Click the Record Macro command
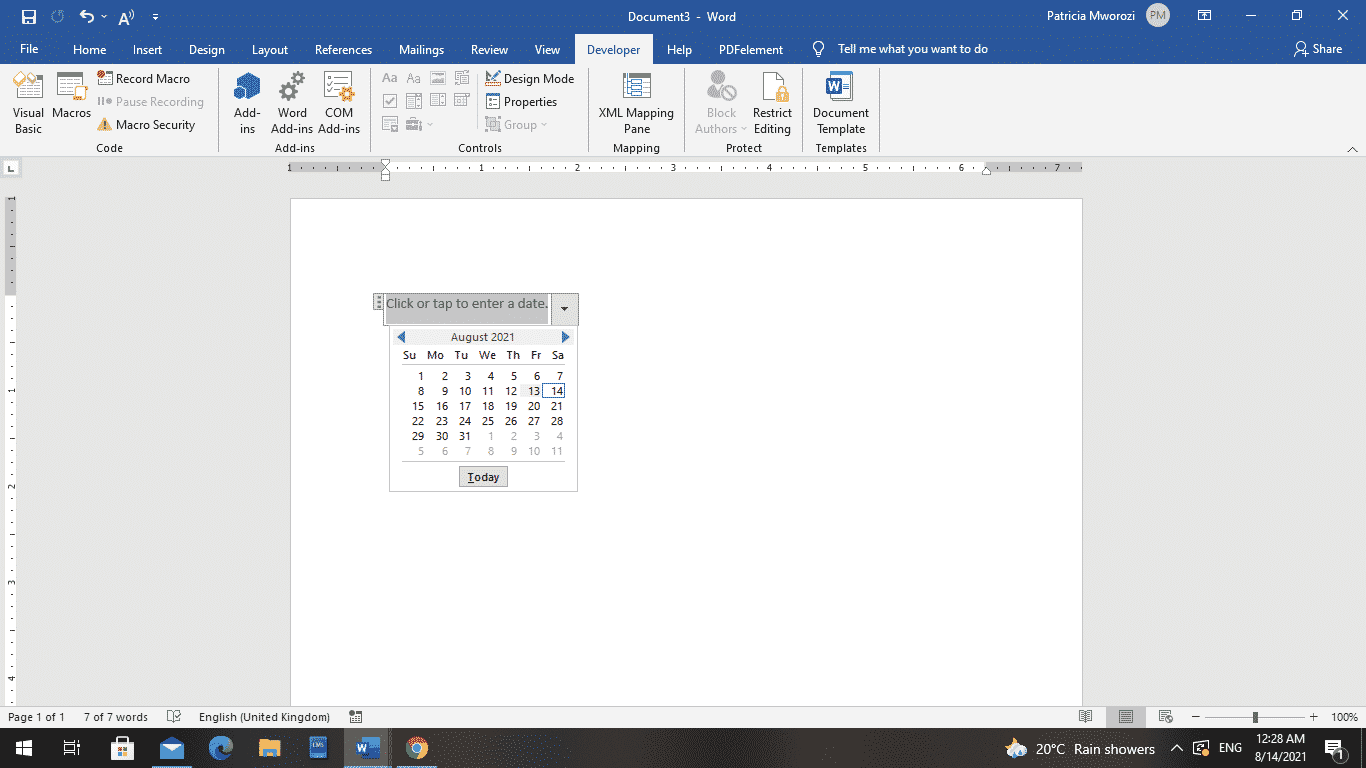Image resolution: width=1366 pixels, height=768 pixels. [x=146, y=78]
